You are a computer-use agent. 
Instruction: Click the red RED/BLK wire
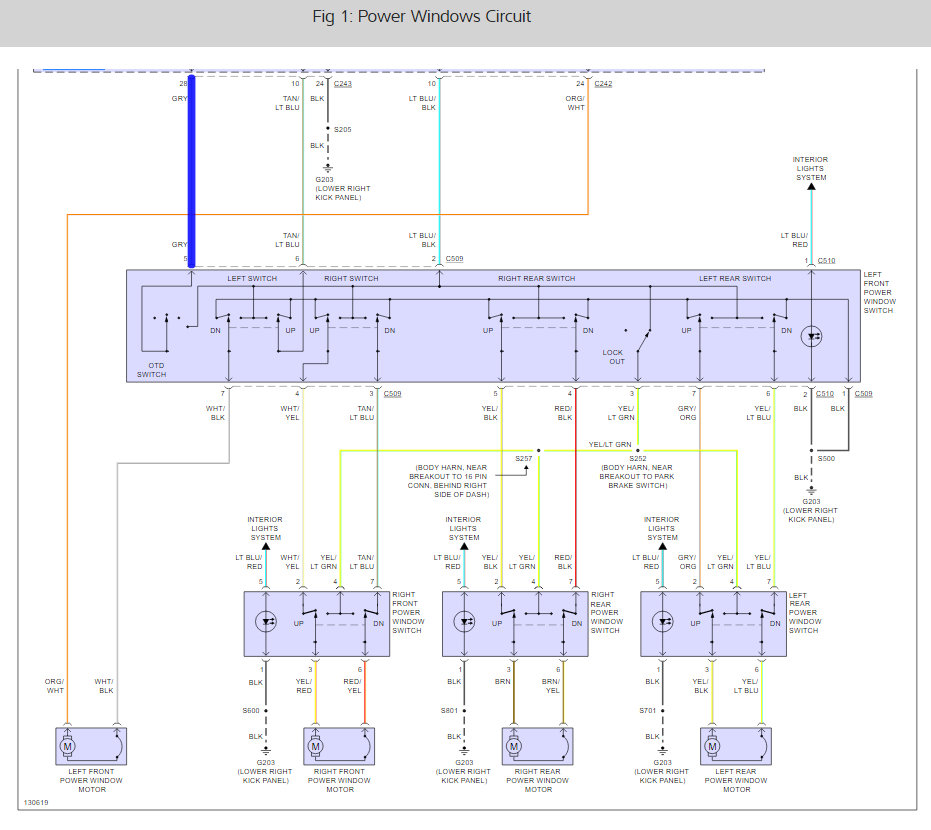575,487
